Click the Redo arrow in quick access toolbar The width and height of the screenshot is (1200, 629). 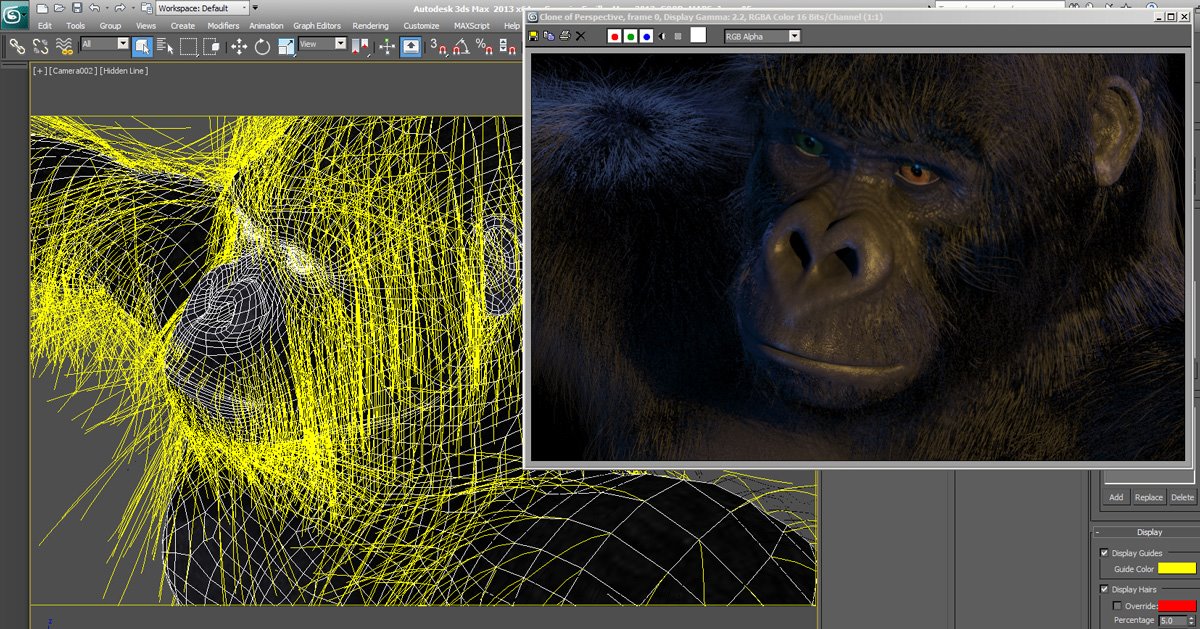point(120,8)
